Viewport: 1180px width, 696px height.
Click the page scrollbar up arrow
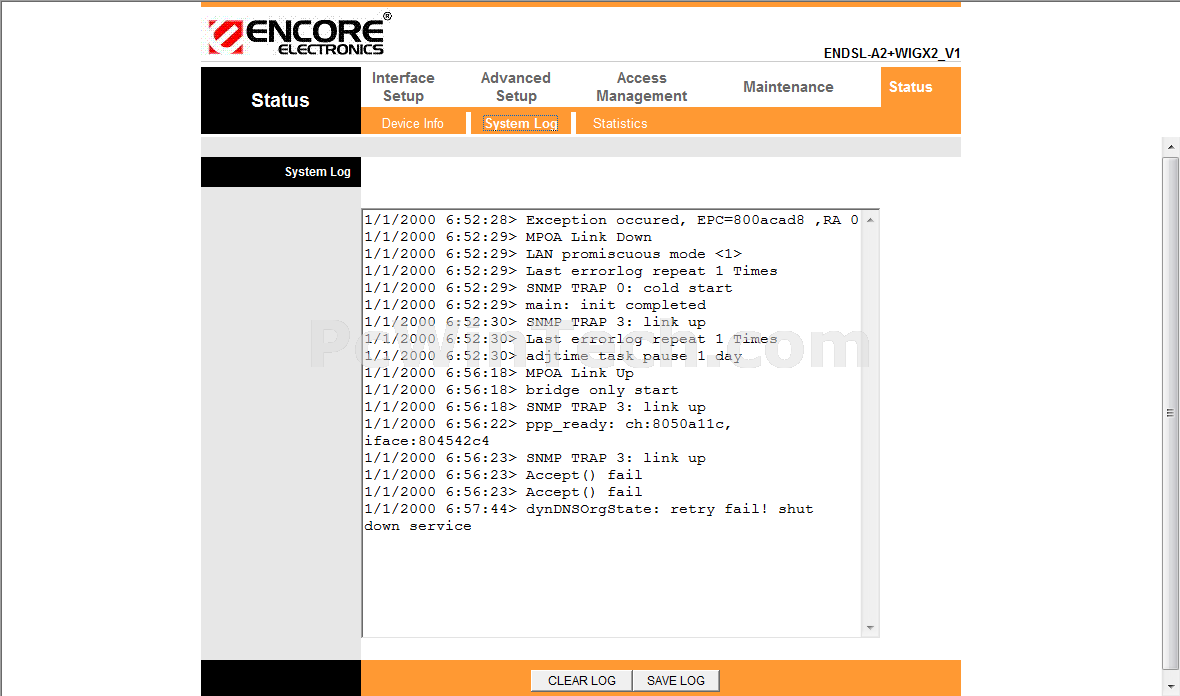[x=1170, y=147]
